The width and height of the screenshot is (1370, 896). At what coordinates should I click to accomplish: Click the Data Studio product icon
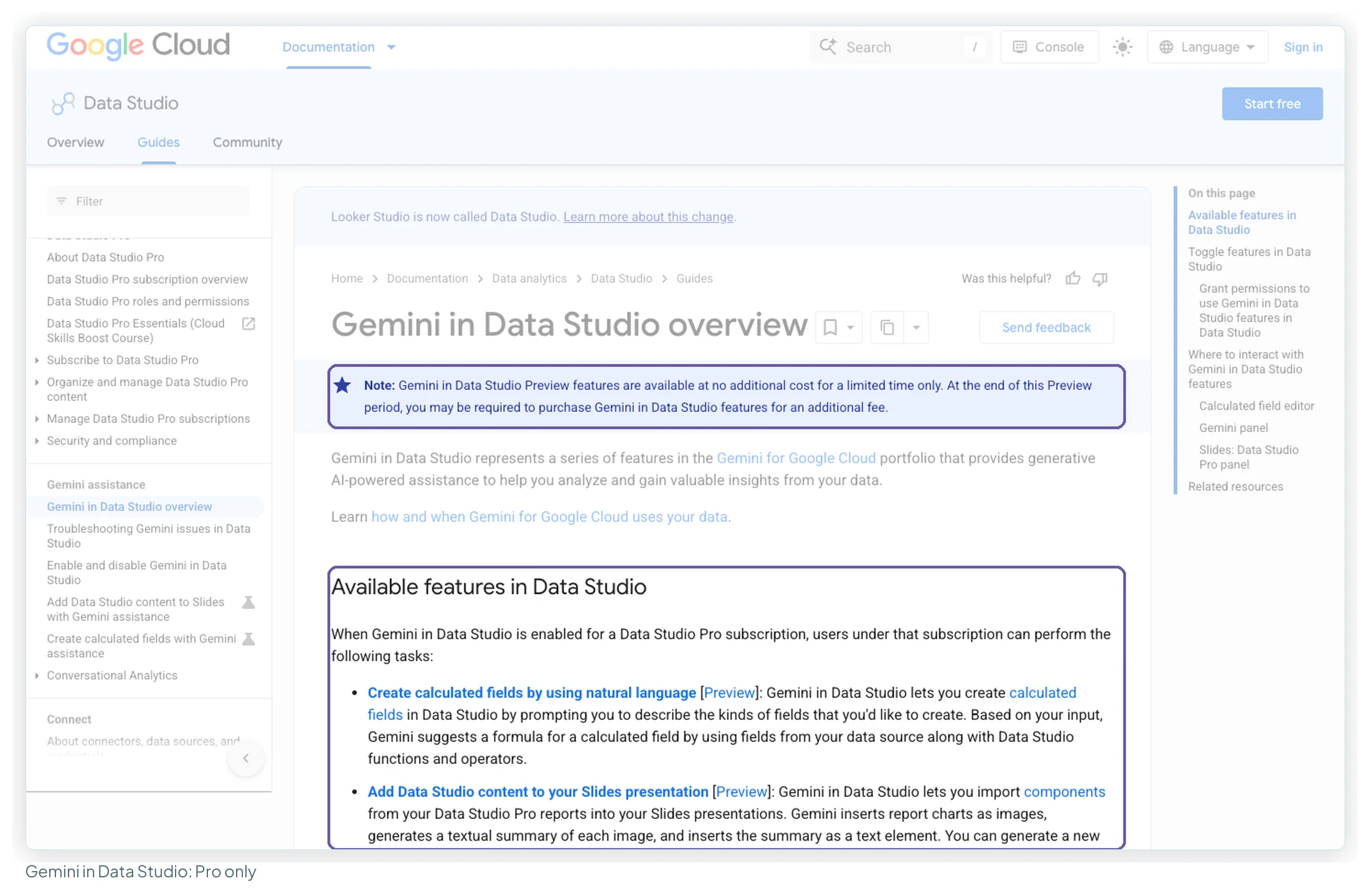[x=63, y=103]
